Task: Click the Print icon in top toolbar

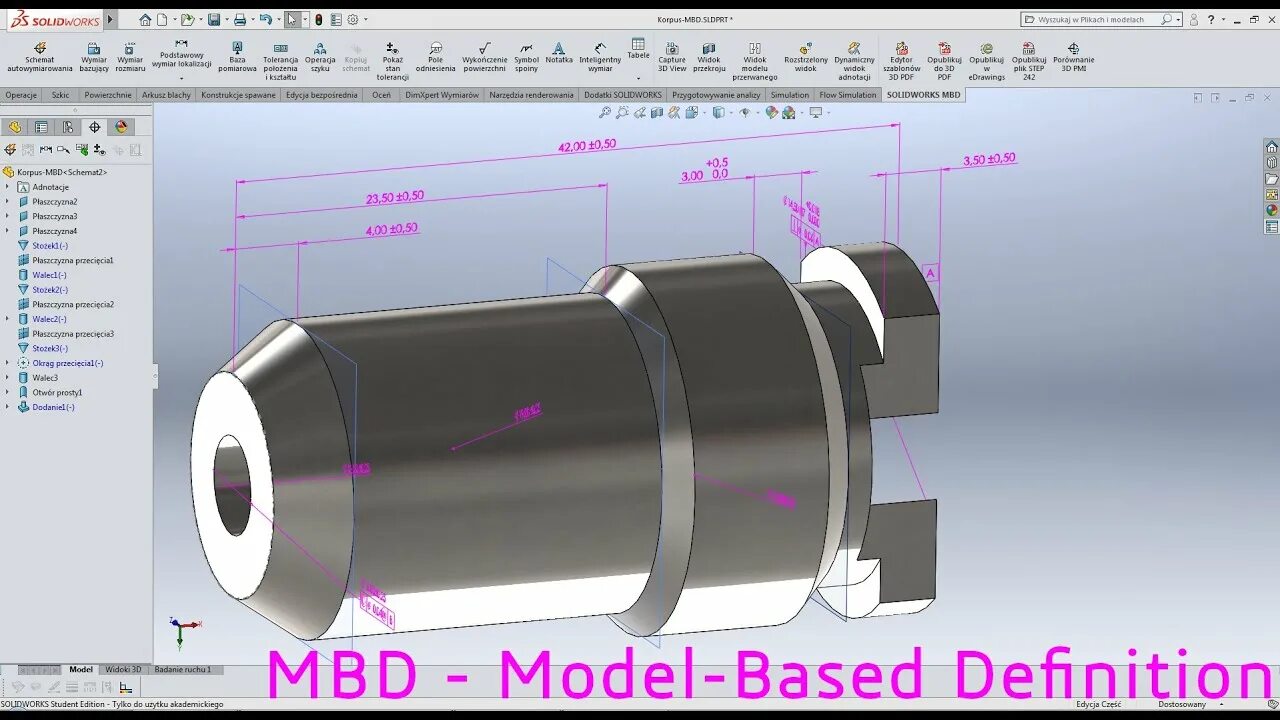Action: 239,19
